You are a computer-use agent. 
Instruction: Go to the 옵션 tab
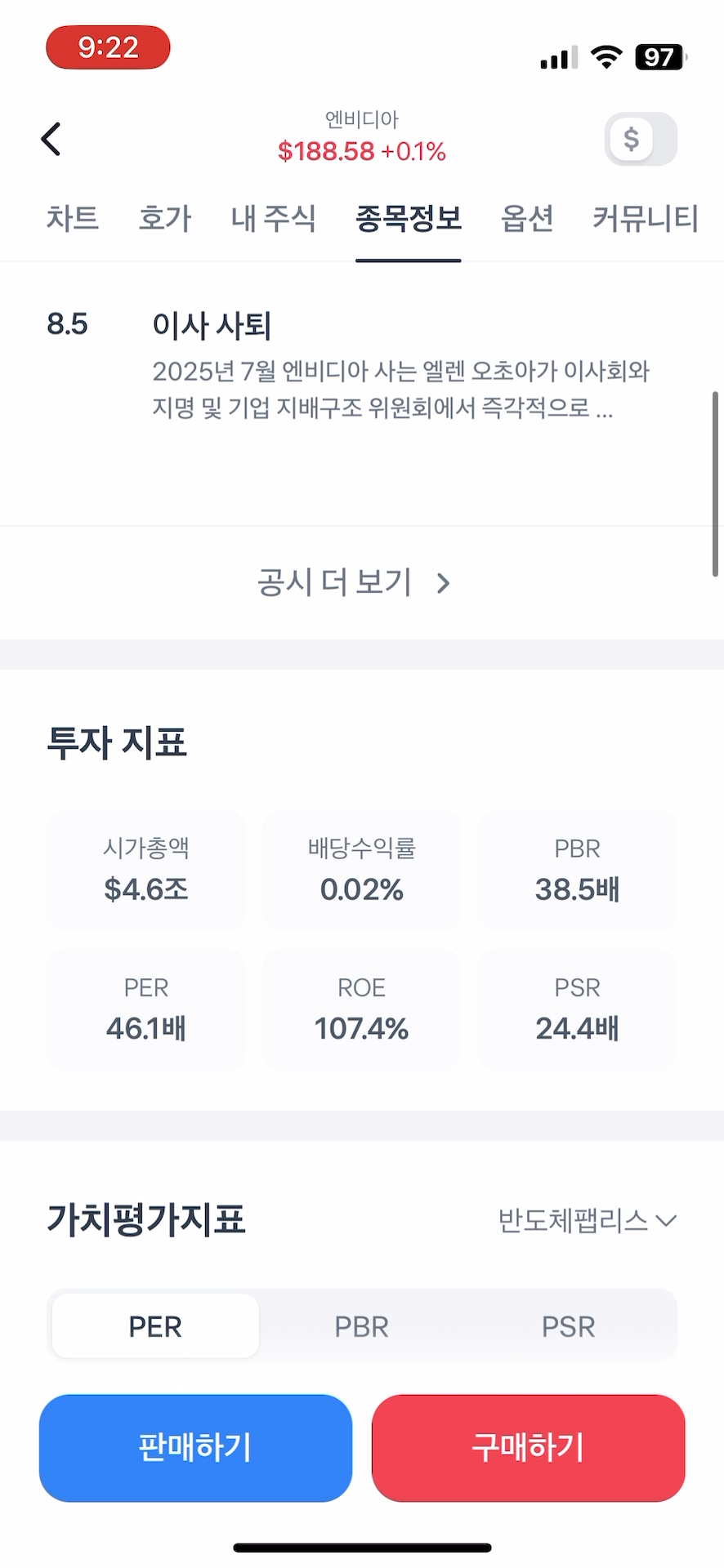click(x=527, y=218)
